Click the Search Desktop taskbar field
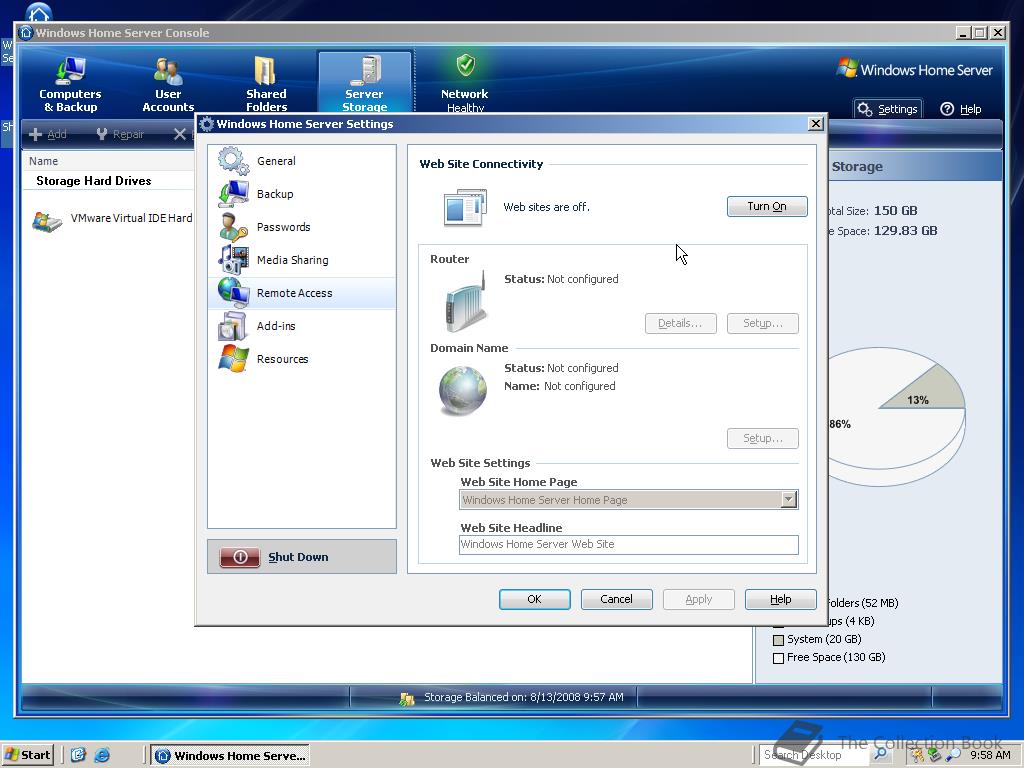This screenshot has height=768, width=1024. tap(813, 755)
